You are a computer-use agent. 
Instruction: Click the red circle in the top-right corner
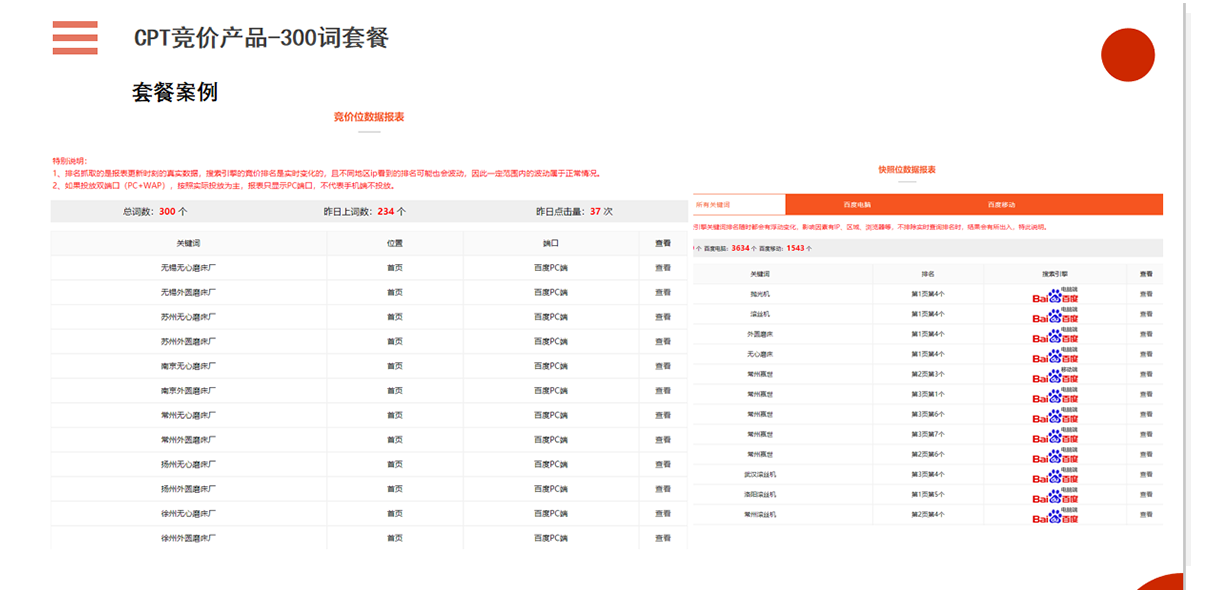(x=1127, y=55)
